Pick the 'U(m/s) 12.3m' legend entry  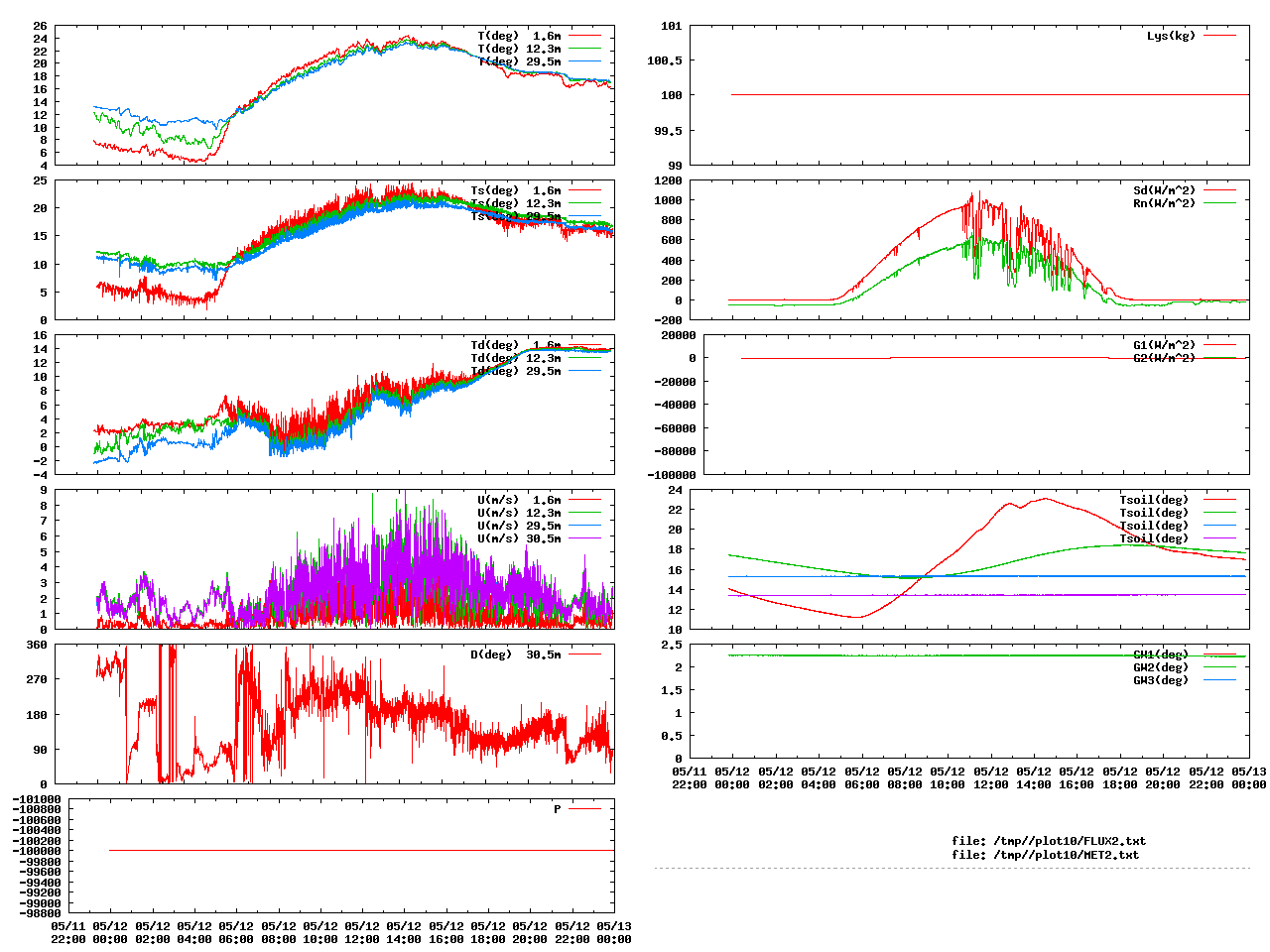519,513
